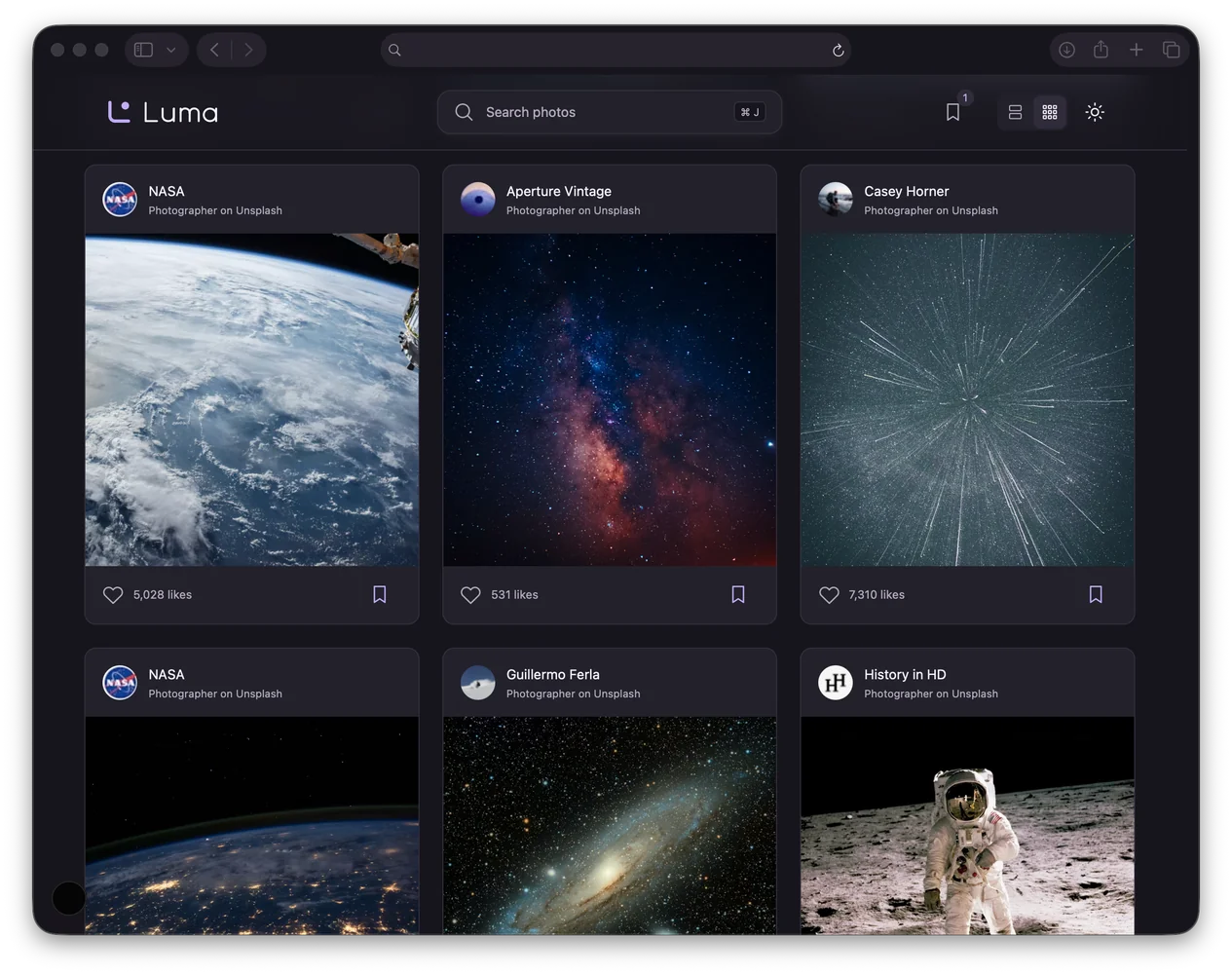The width and height of the screenshot is (1232, 975).
Task: Like the Casey Horner photo
Action: 829,594
